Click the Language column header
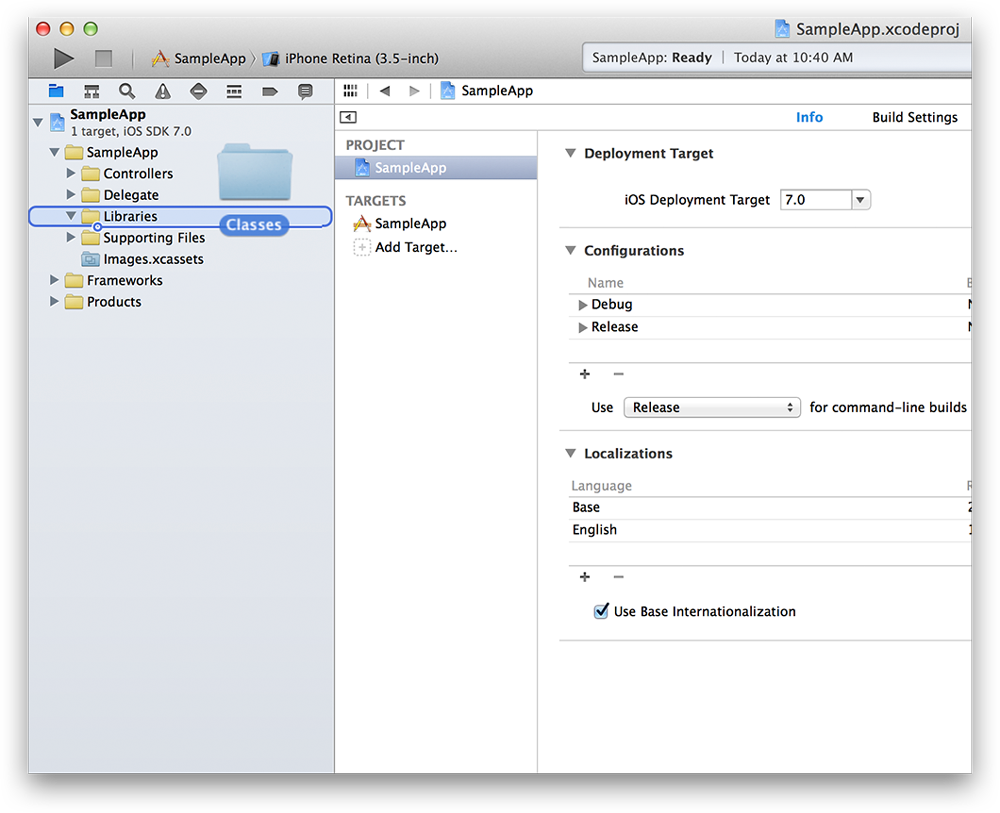The height and width of the screenshot is (813, 1000). pos(601,486)
